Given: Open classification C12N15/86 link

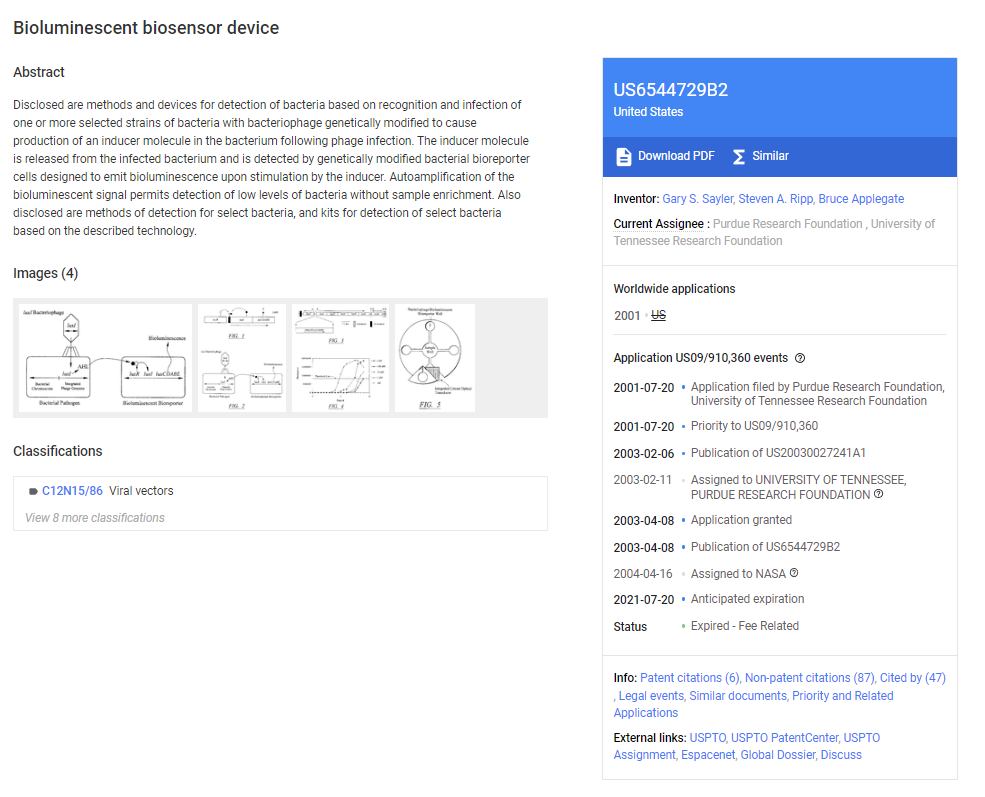Looking at the screenshot, I should pos(72,491).
